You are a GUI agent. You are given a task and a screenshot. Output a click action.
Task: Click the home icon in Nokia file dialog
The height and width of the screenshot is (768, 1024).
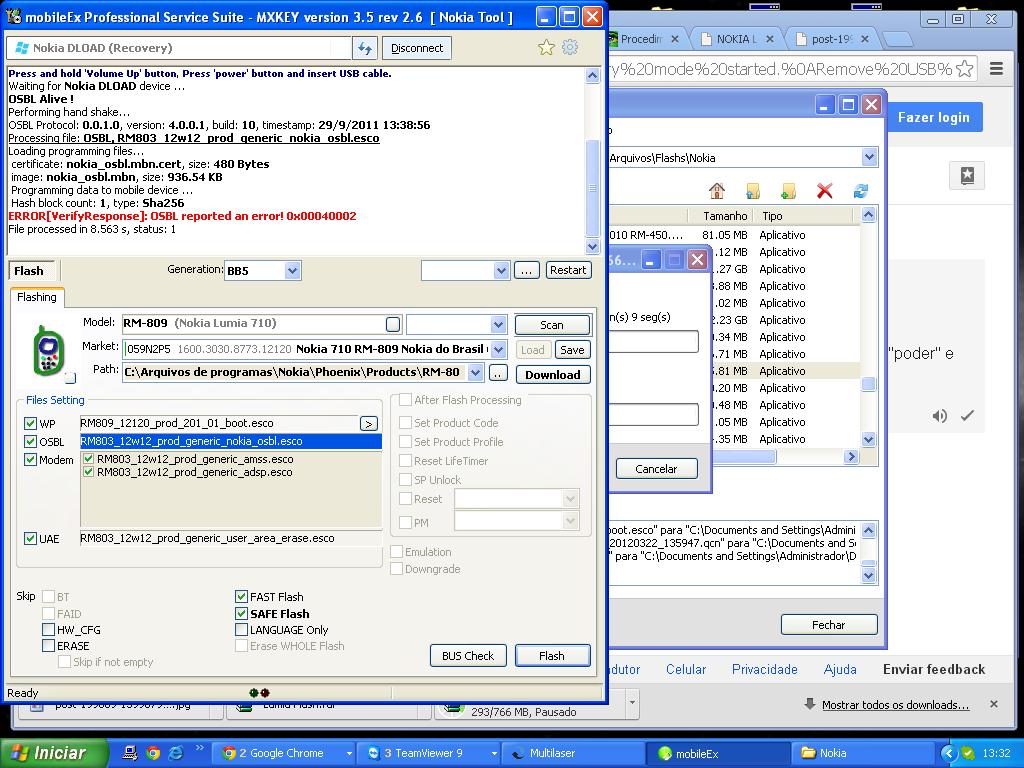click(716, 191)
